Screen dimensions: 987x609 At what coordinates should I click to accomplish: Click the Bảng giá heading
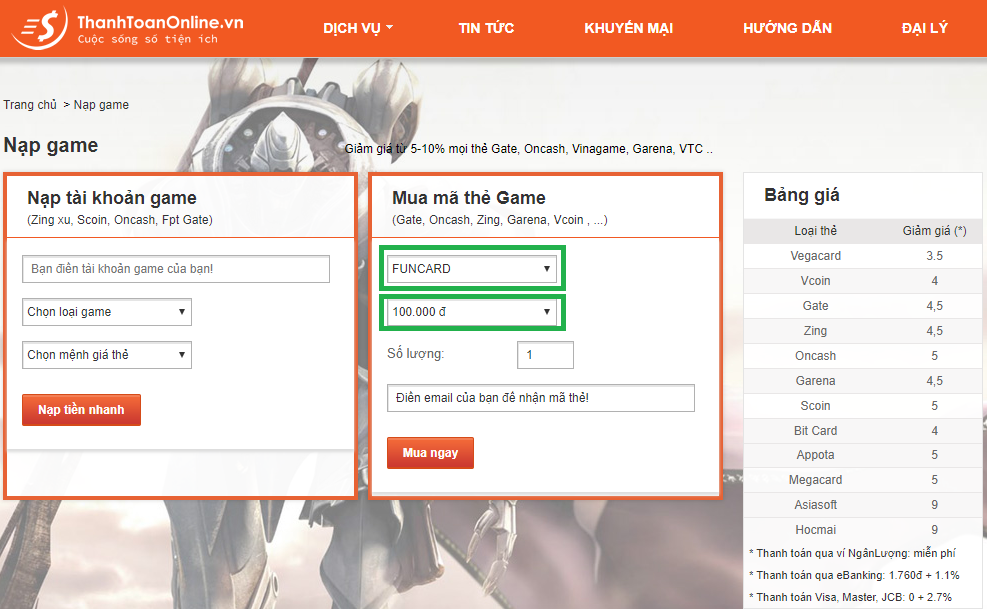pos(801,195)
